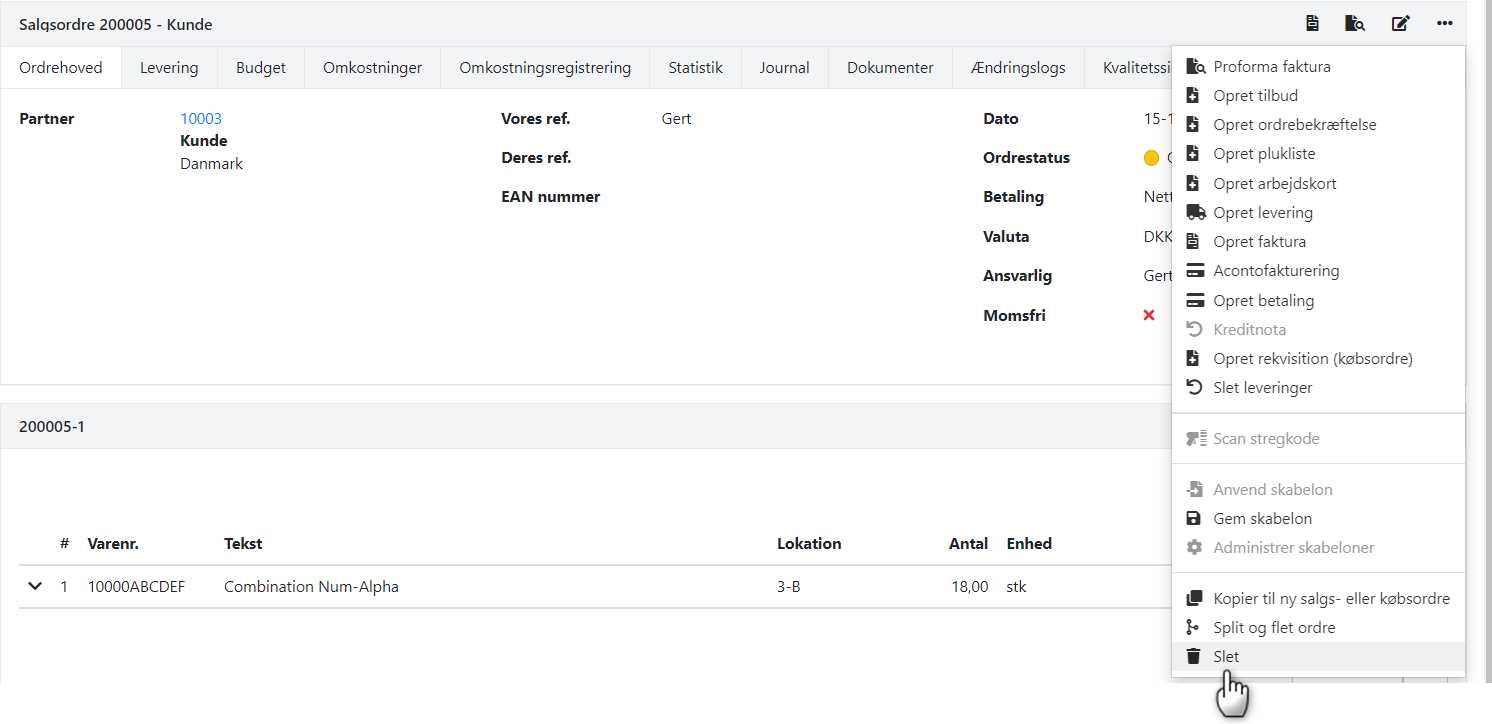Click the document icon in the order header
1492x724 pixels.
1312,24
